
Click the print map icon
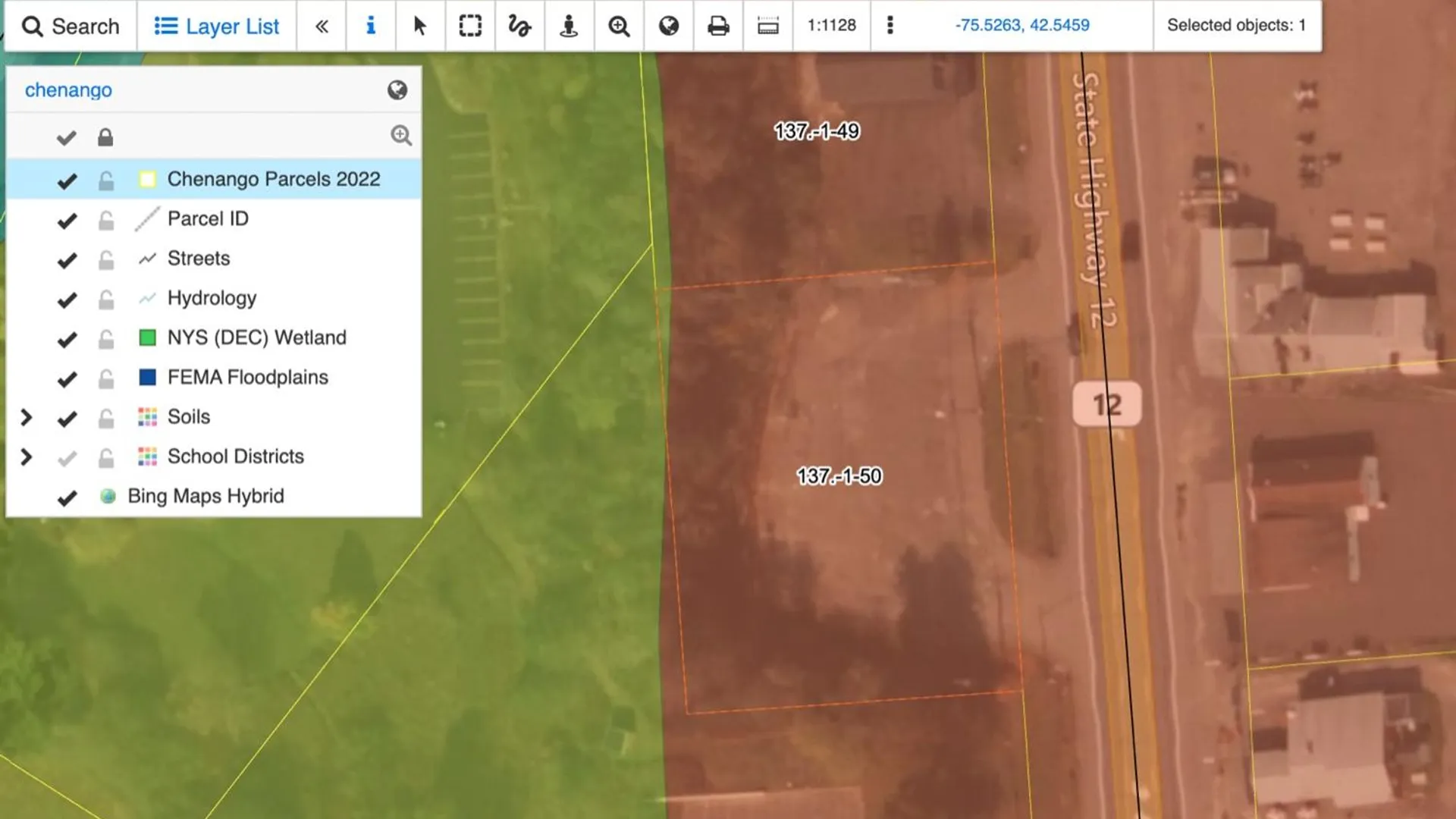(x=717, y=26)
